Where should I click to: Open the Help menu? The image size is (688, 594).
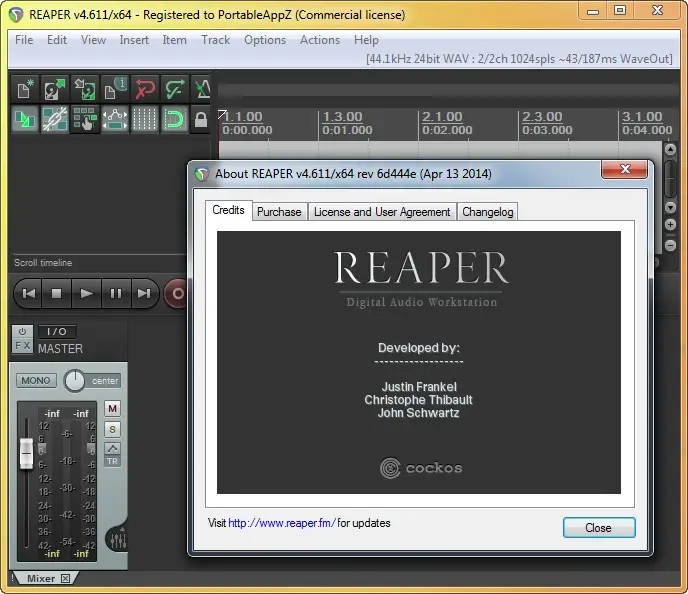point(366,40)
